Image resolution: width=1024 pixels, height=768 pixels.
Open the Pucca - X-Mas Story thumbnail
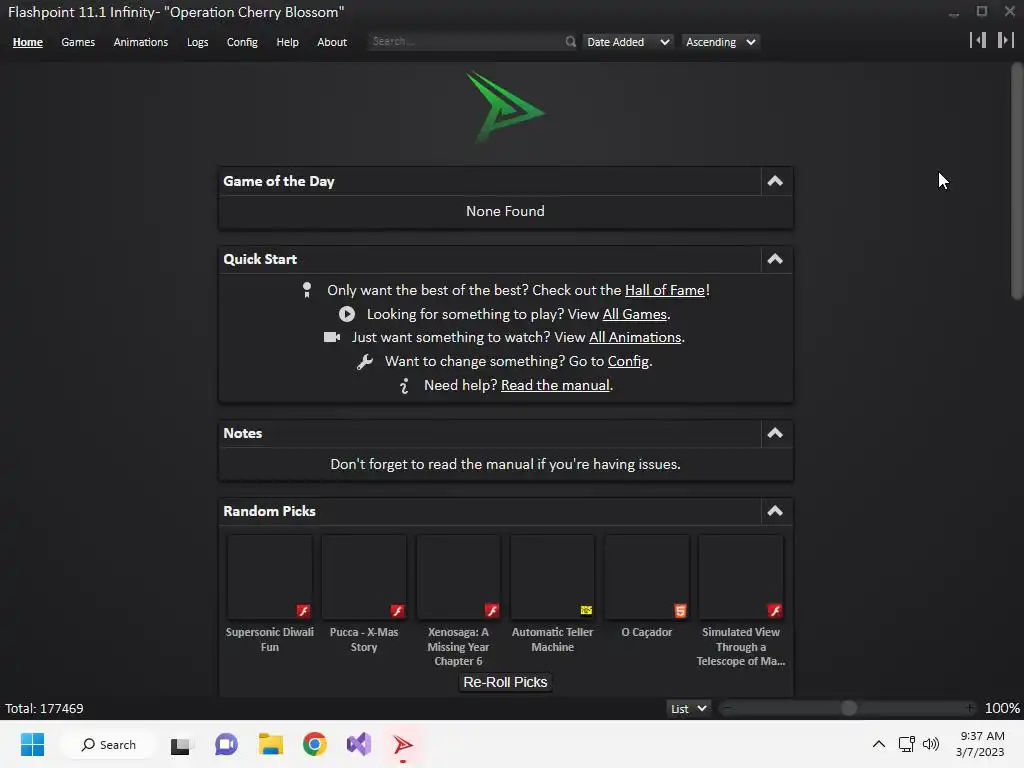pyautogui.click(x=364, y=577)
